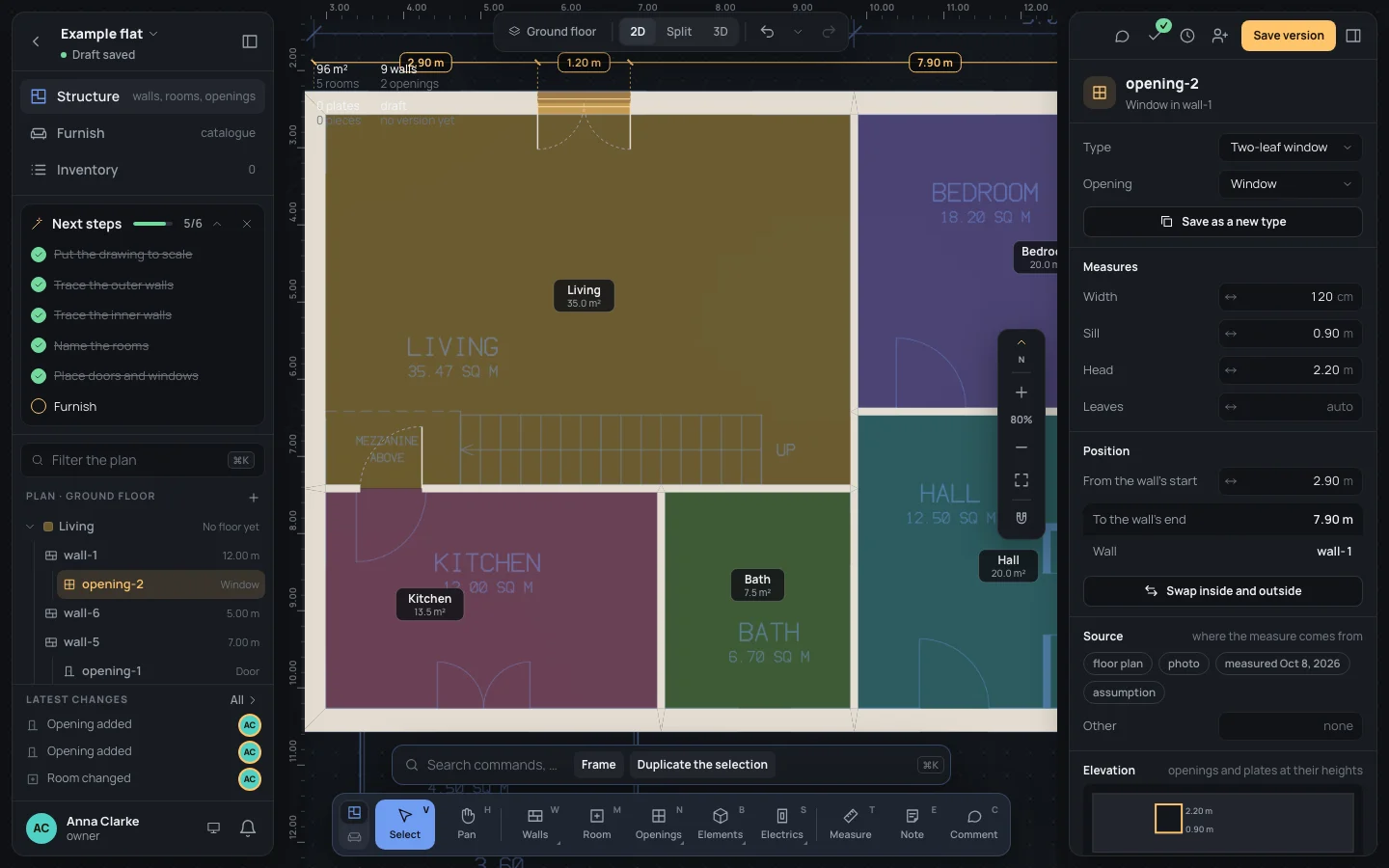Add a new plan item with plus
The height and width of the screenshot is (868, 1389).
pos(254,498)
